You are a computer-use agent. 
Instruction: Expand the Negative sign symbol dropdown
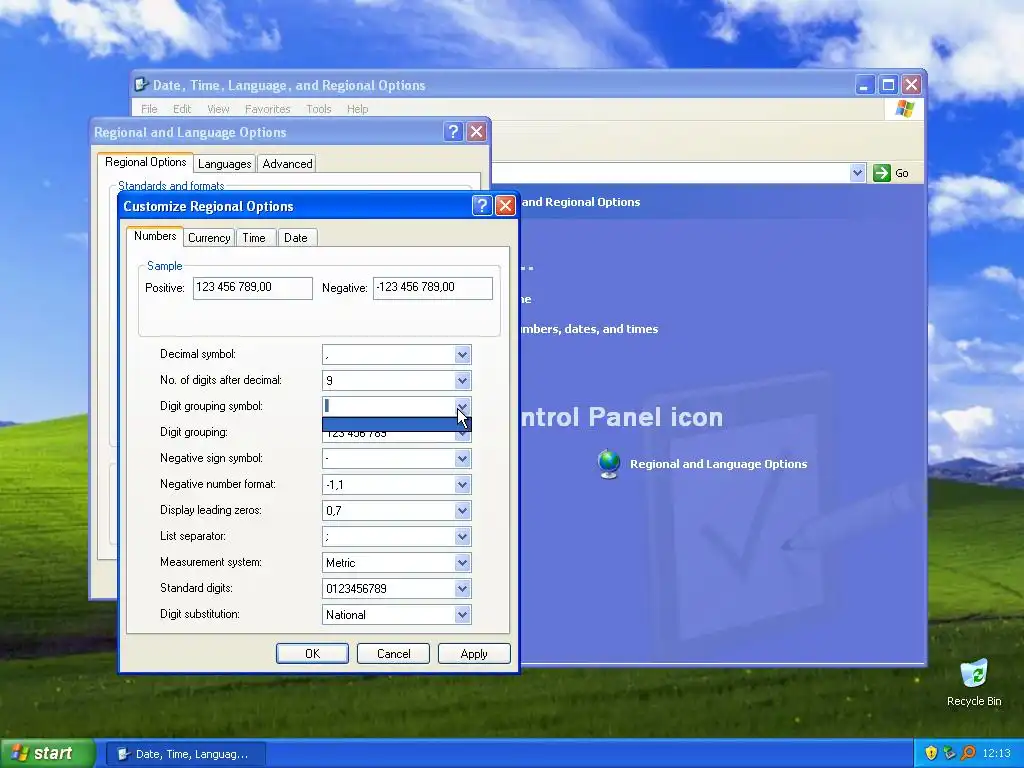pos(462,458)
